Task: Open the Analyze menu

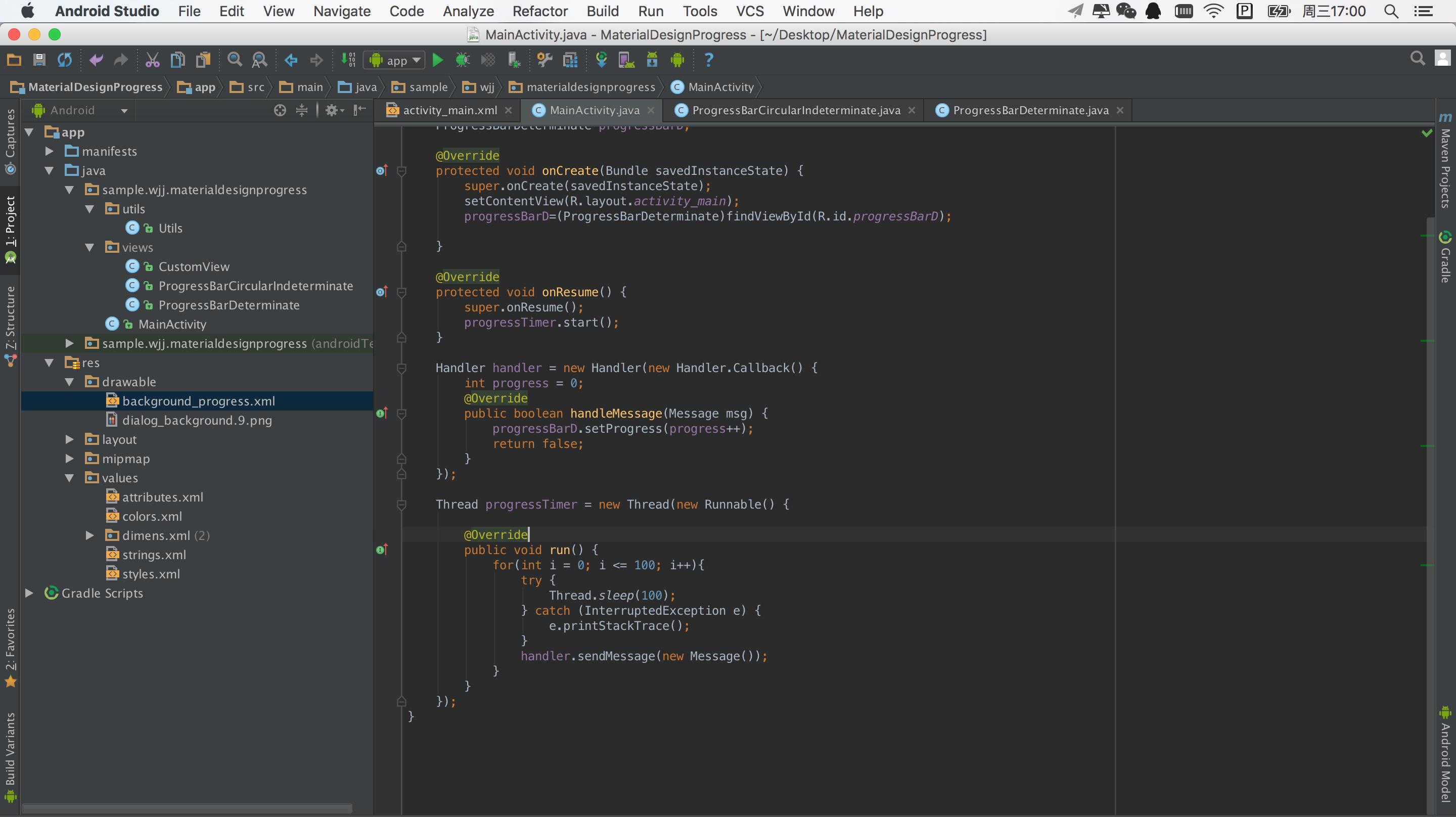Action: click(468, 11)
